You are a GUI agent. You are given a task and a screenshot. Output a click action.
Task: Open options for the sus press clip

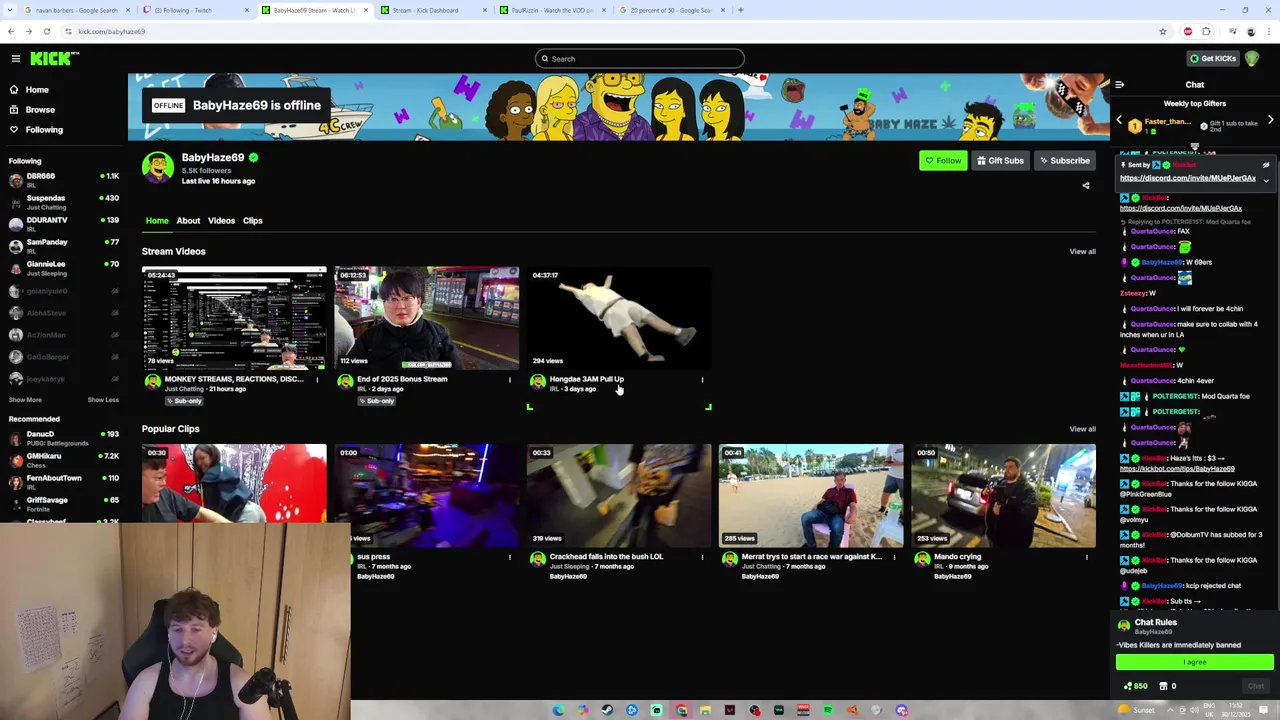509,558
